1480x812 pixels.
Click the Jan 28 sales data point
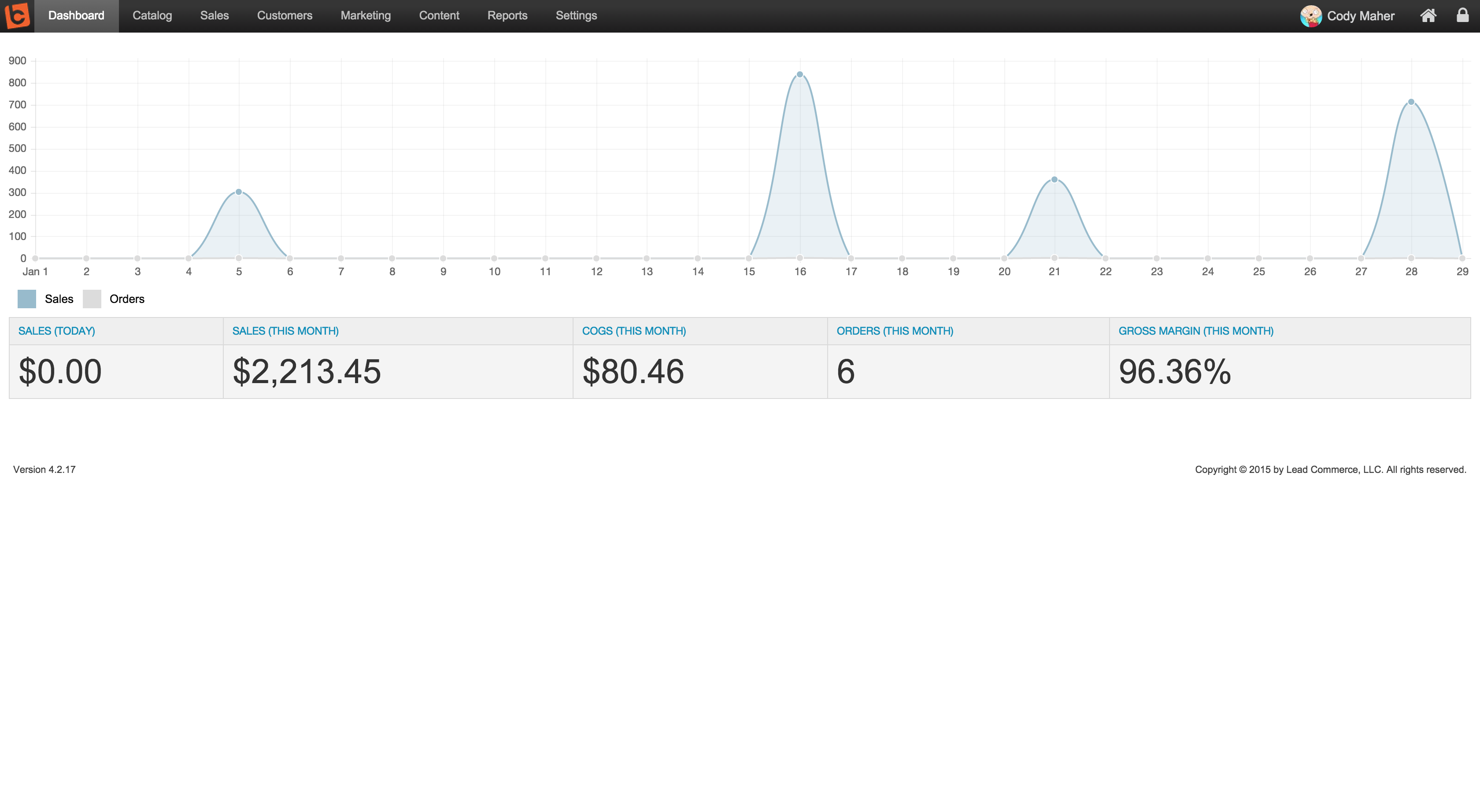pyautogui.click(x=1411, y=102)
